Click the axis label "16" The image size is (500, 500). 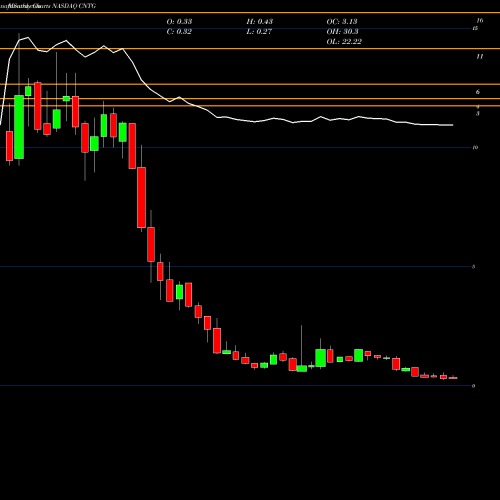[480, 21]
